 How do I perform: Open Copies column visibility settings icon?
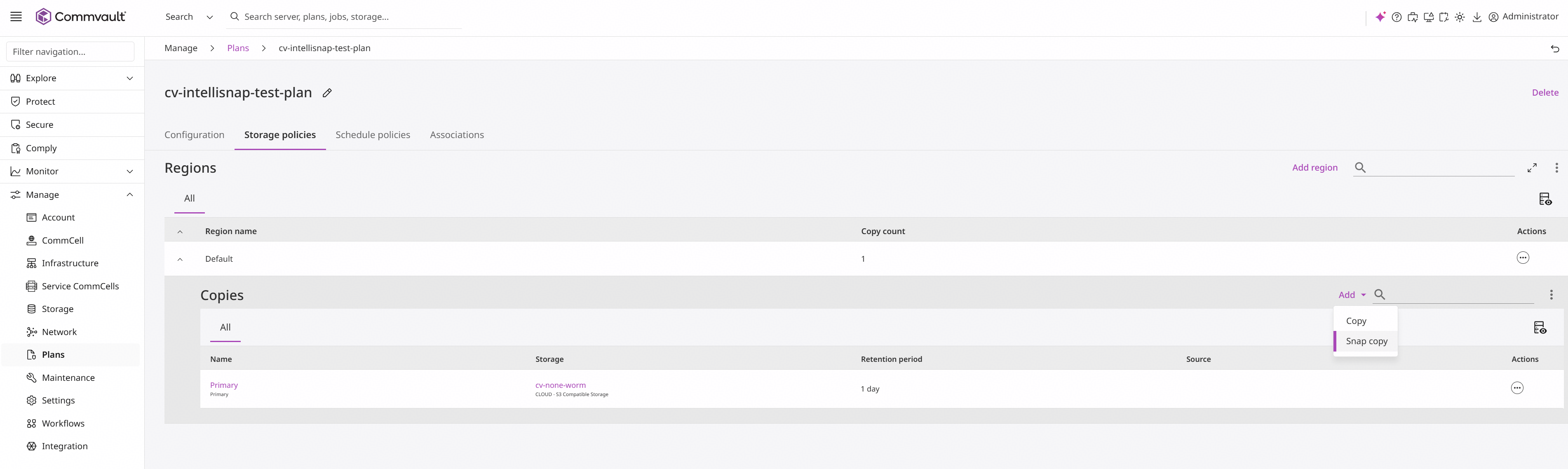pos(1540,327)
